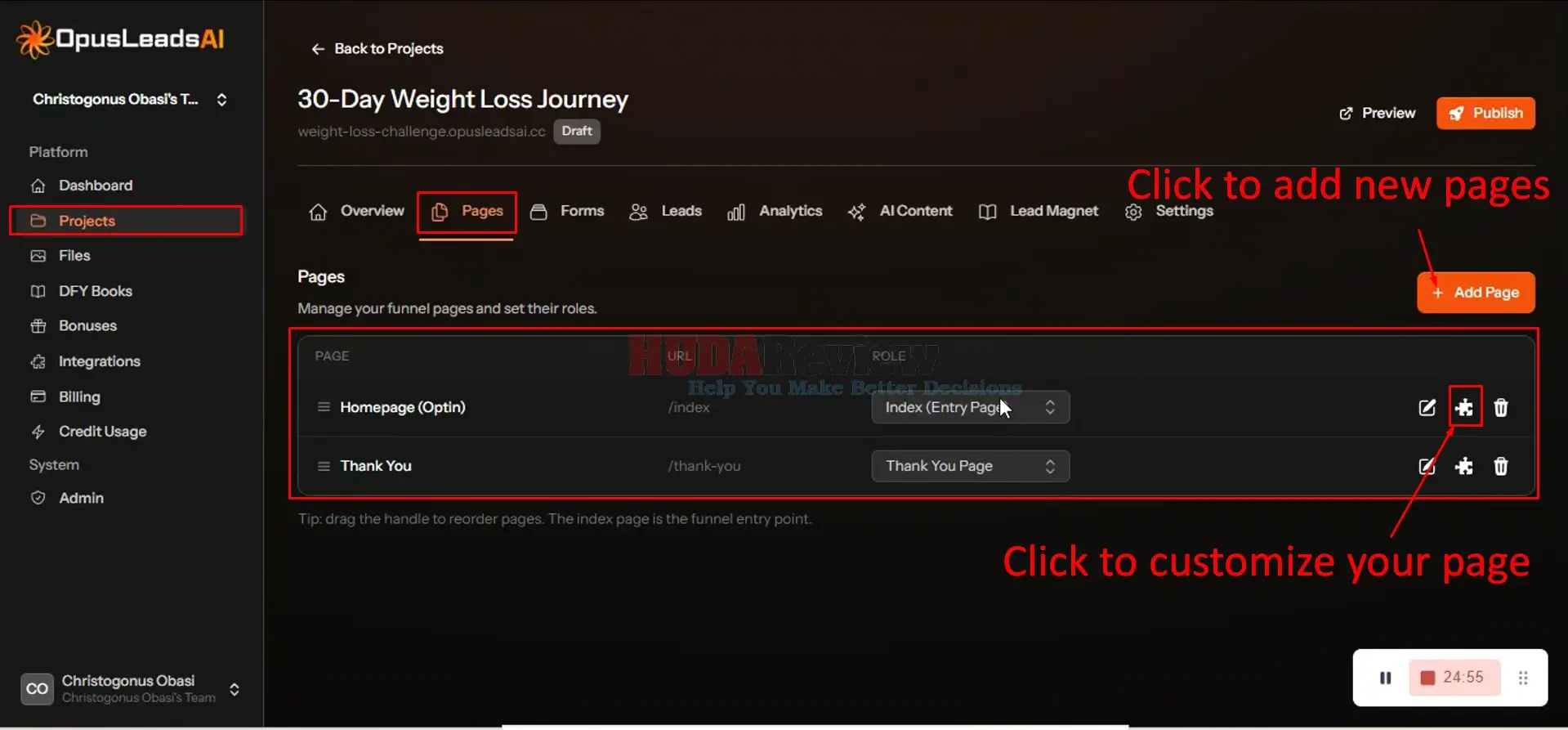Image resolution: width=1568 pixels, height=730 pixels.
Task: Click the Homepage (Optin) drag handle
Action: (x=324, y=407)
